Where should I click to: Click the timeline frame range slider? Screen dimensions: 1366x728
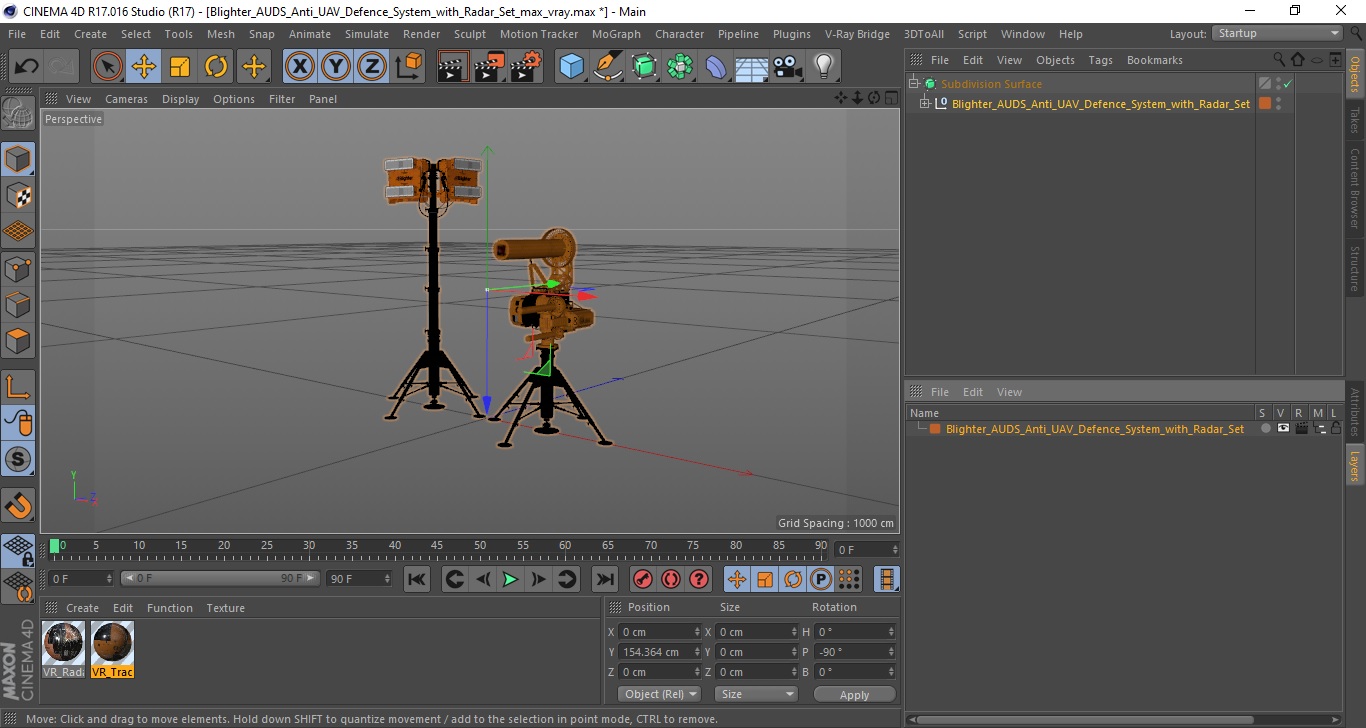[x=220, y=578]
